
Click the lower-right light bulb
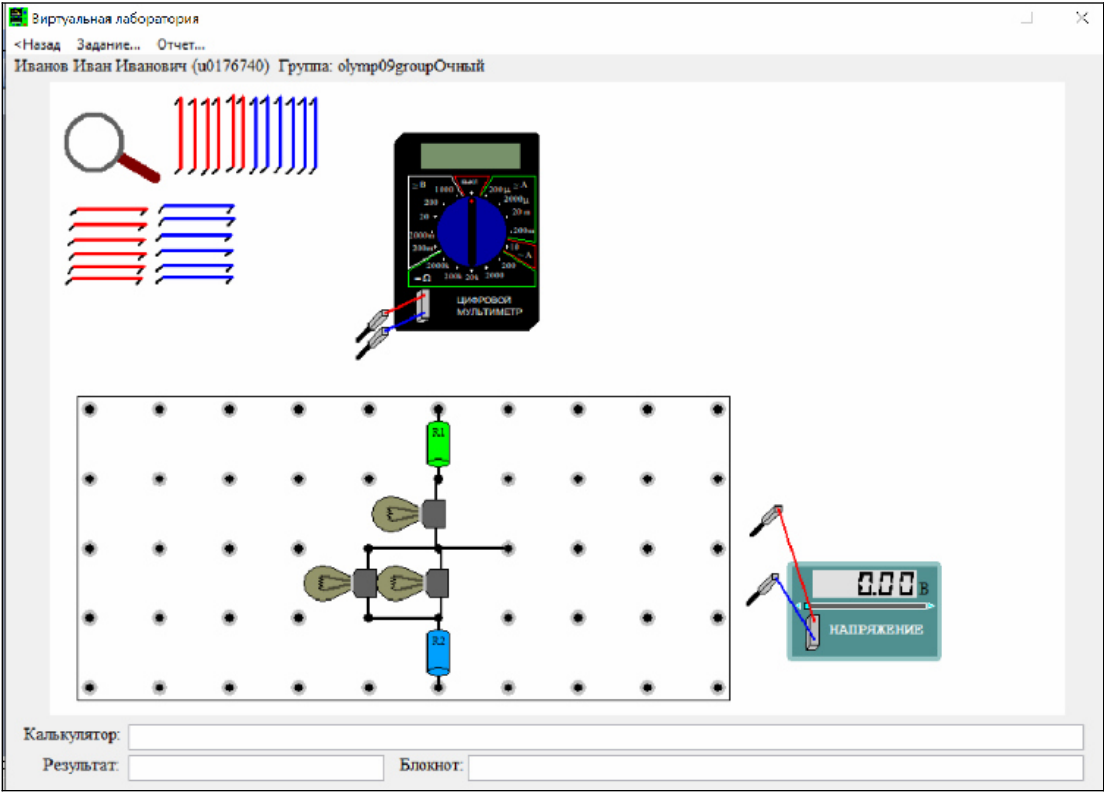[x=413, y=583]
